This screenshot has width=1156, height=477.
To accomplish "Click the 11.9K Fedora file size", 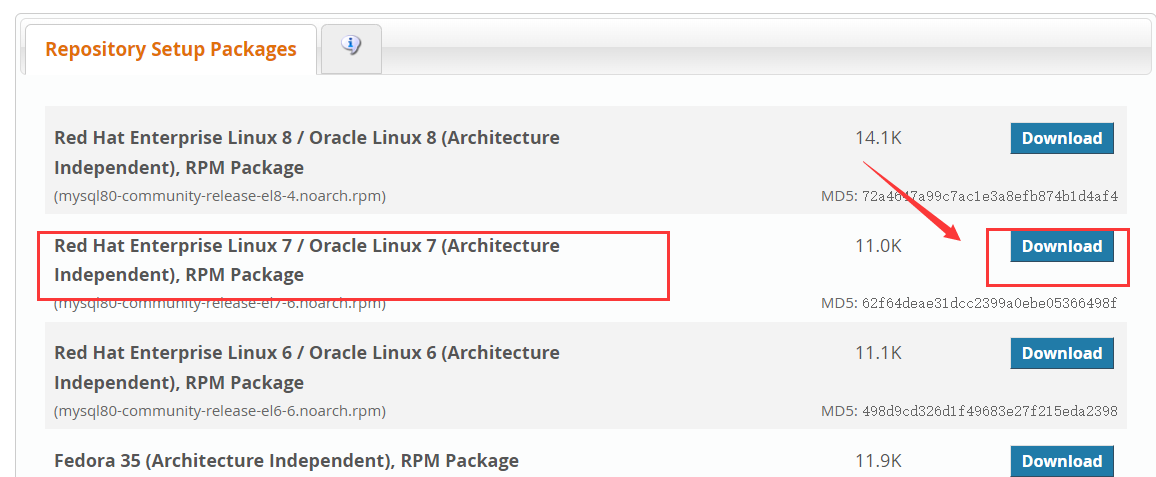I will (x=878, y=461).
